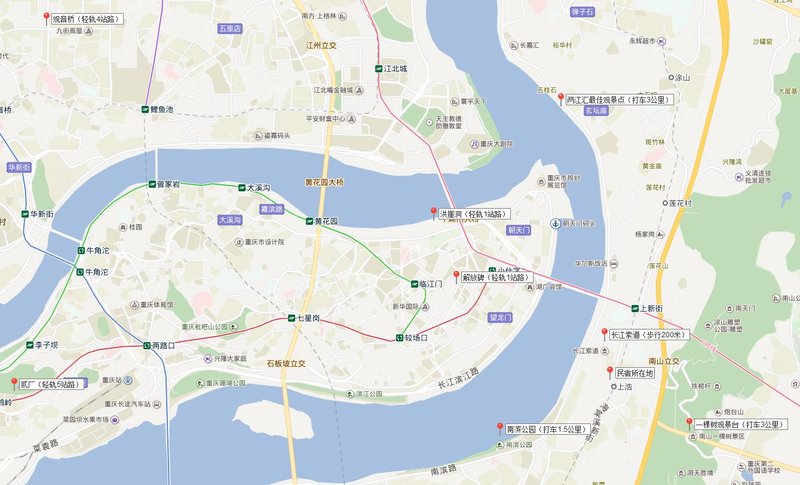Select the red pin at 观音桥
This screenshot has height=485, width=800.
click(46, 18)
